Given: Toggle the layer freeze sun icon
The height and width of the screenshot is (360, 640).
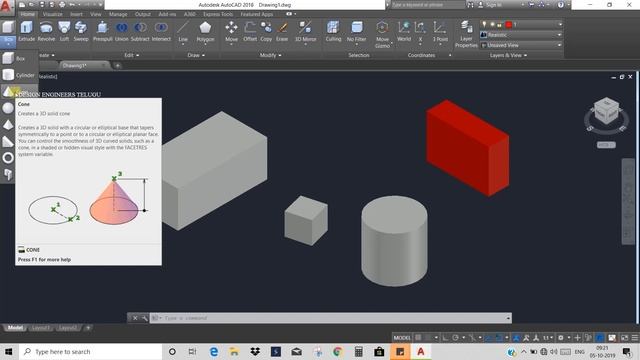Looking at the screenshot, I should [492, 24].
